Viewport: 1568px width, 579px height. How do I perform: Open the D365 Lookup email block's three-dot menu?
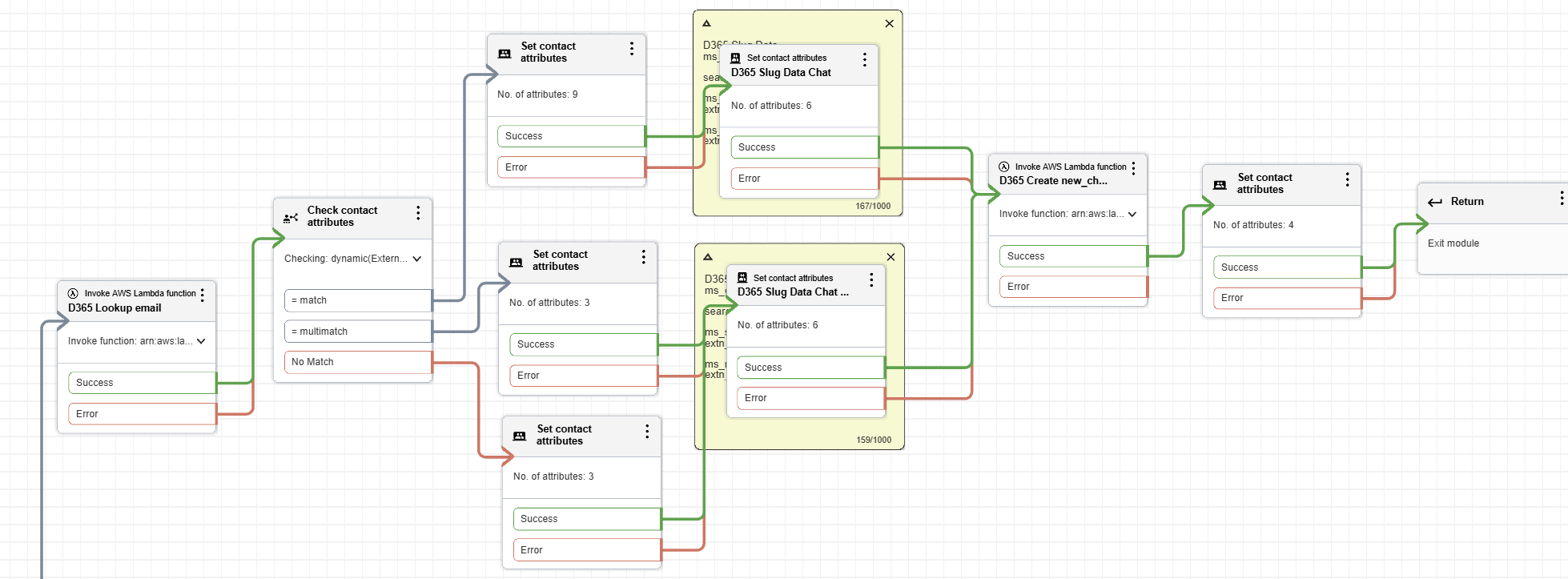pos(203,296)
